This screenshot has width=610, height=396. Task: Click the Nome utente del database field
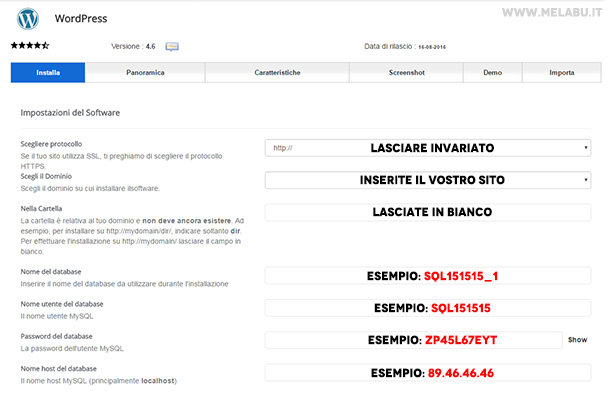point(428,308)
